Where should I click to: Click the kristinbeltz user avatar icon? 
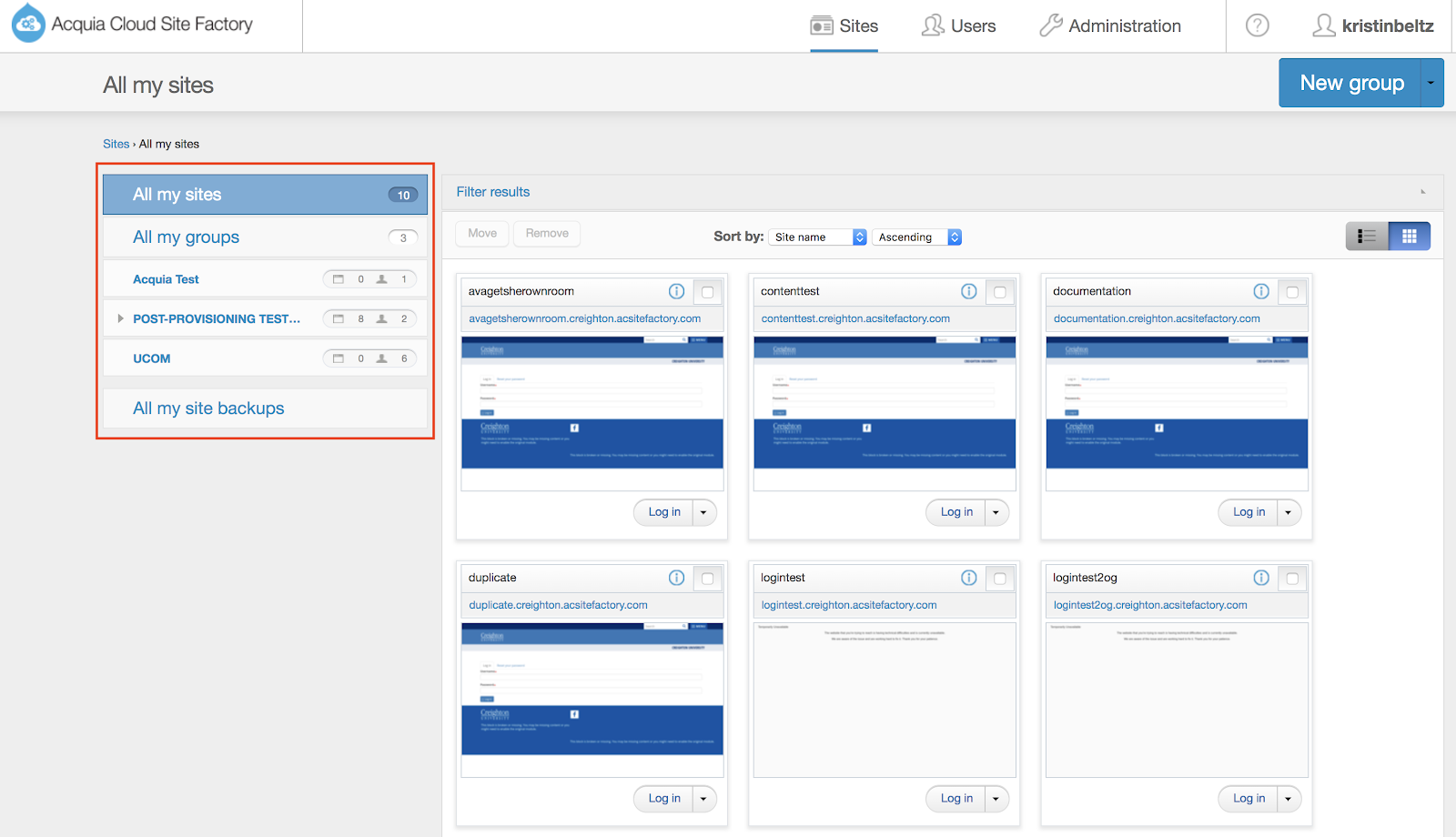1324,25
